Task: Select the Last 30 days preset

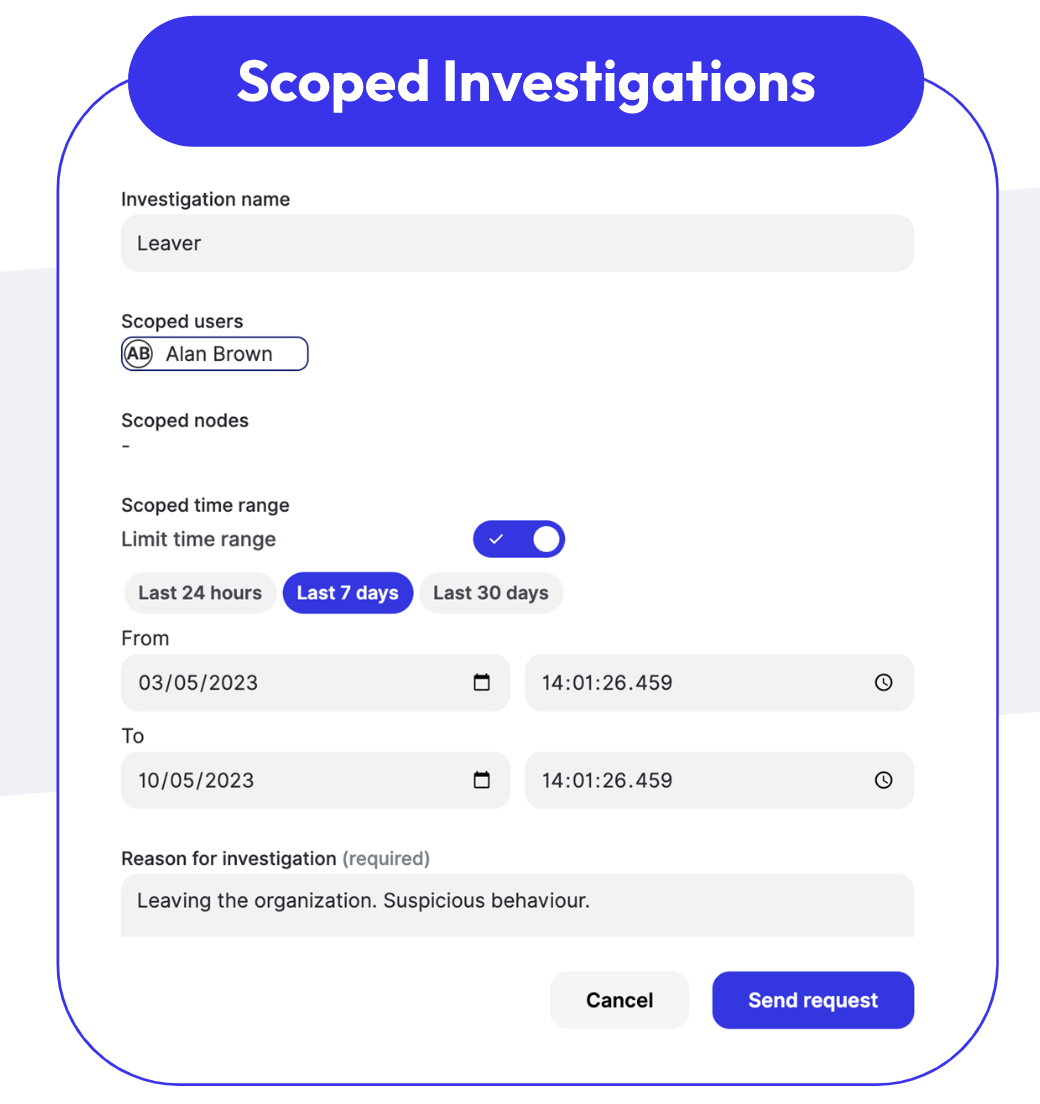Action: 491,593
